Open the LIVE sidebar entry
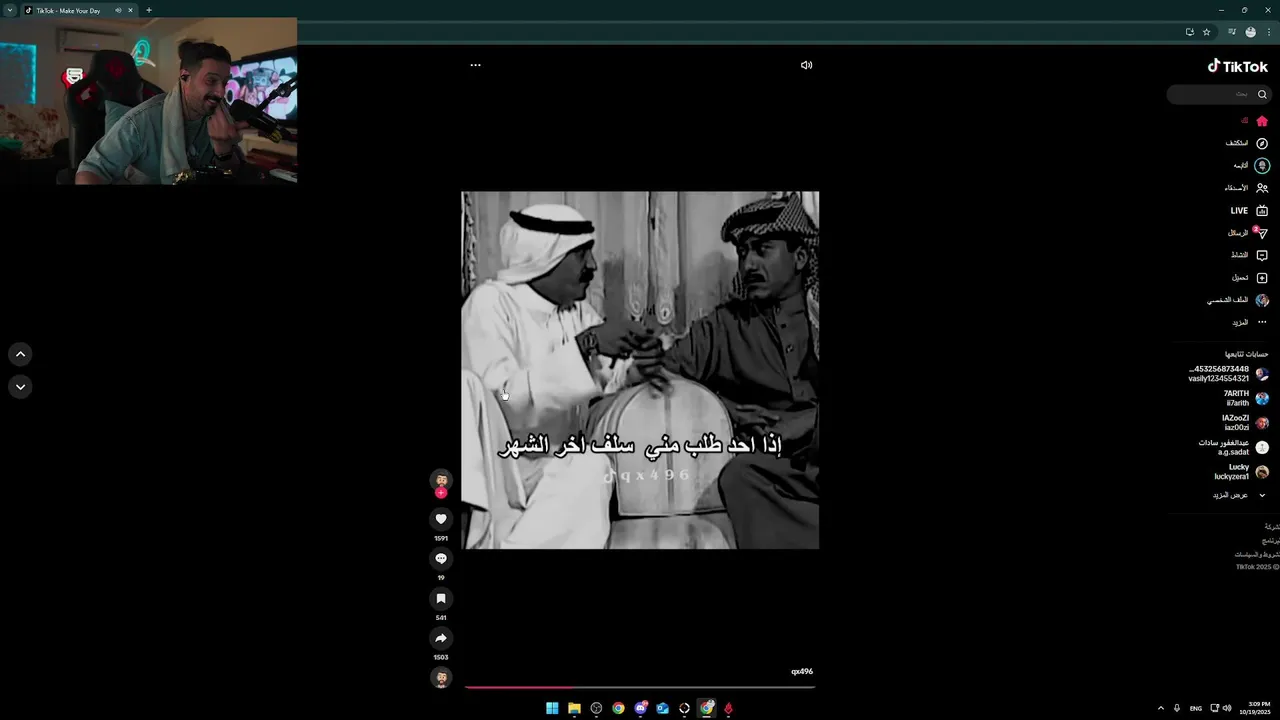The width and height of the screenshot is (1280, 720). click(x=1249, y=210)
